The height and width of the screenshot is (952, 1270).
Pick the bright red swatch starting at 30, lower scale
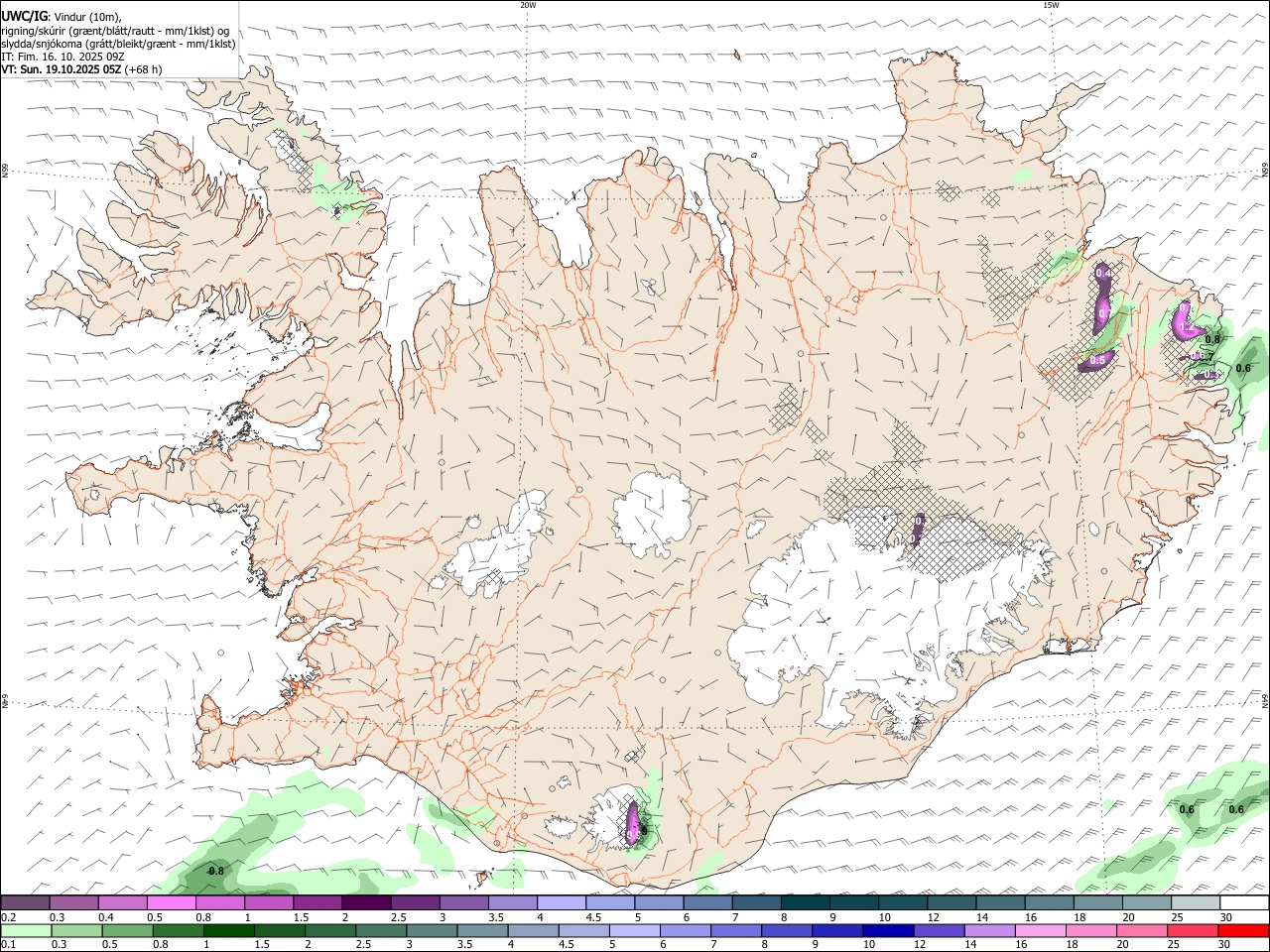click(1244, 931)
